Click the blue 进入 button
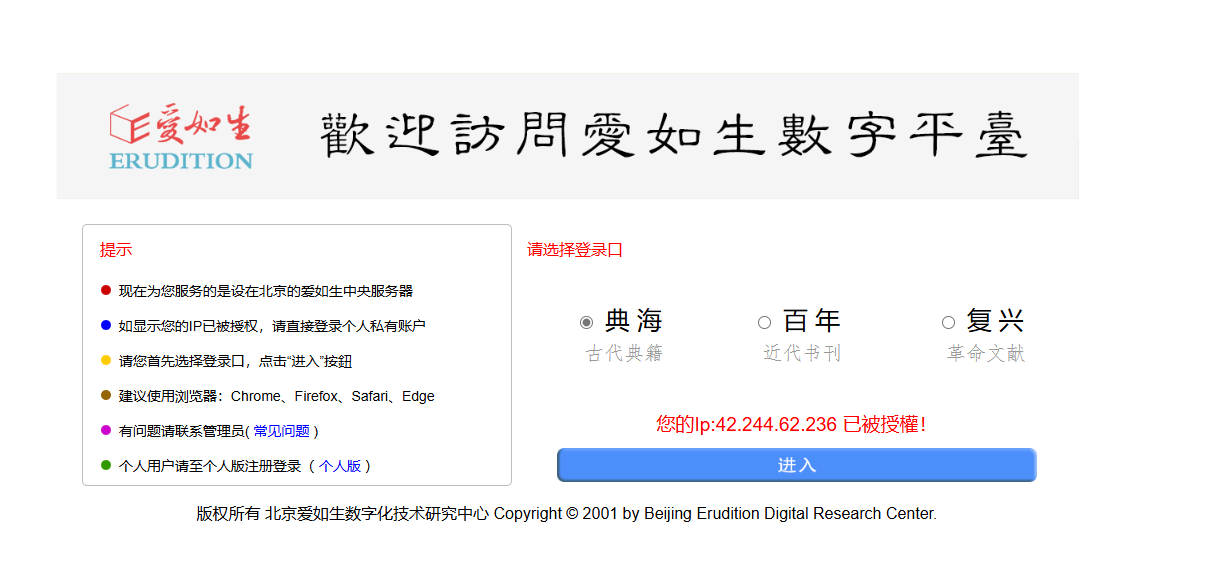The width and height of the screenshot is (1211, 583). pyautogui.click(x=797, y=465)
